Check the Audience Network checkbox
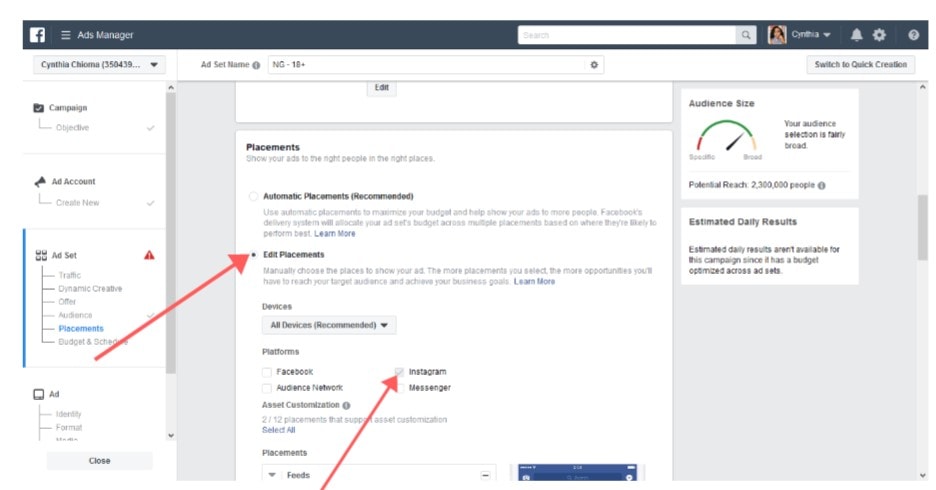This screenshot has width=936, height=490. (267, 388)
